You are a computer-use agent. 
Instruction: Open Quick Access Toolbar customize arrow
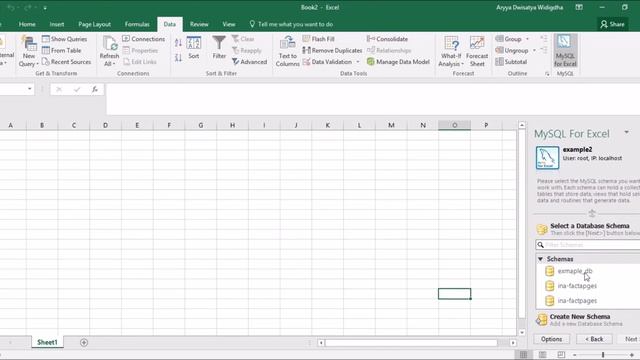tap(45, 8)
